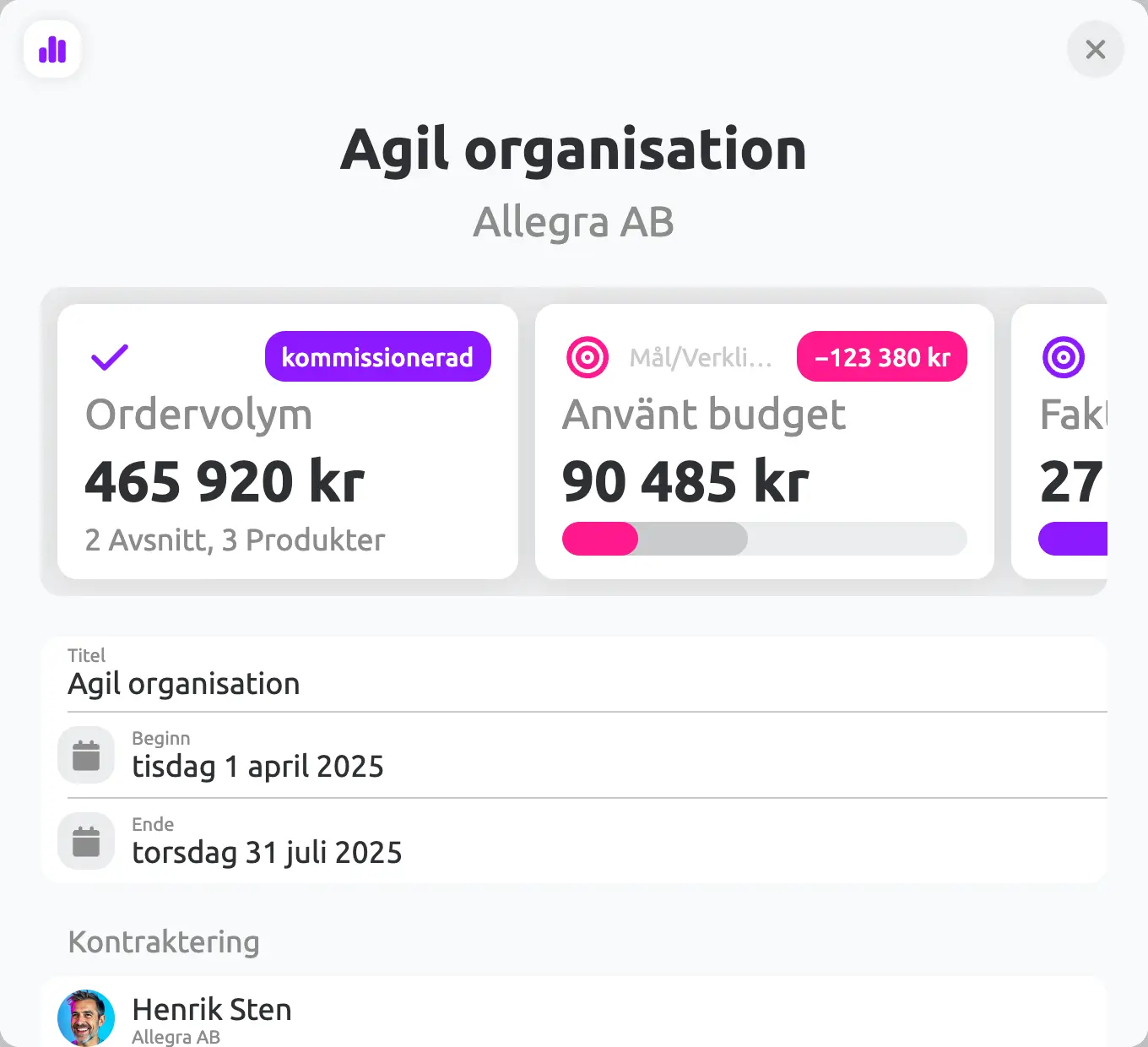The height and width of the screenshot is (1047, 1148).
Task: Open Beginn date tisdag 1 april 2025
Action: [x=574, y=755]
